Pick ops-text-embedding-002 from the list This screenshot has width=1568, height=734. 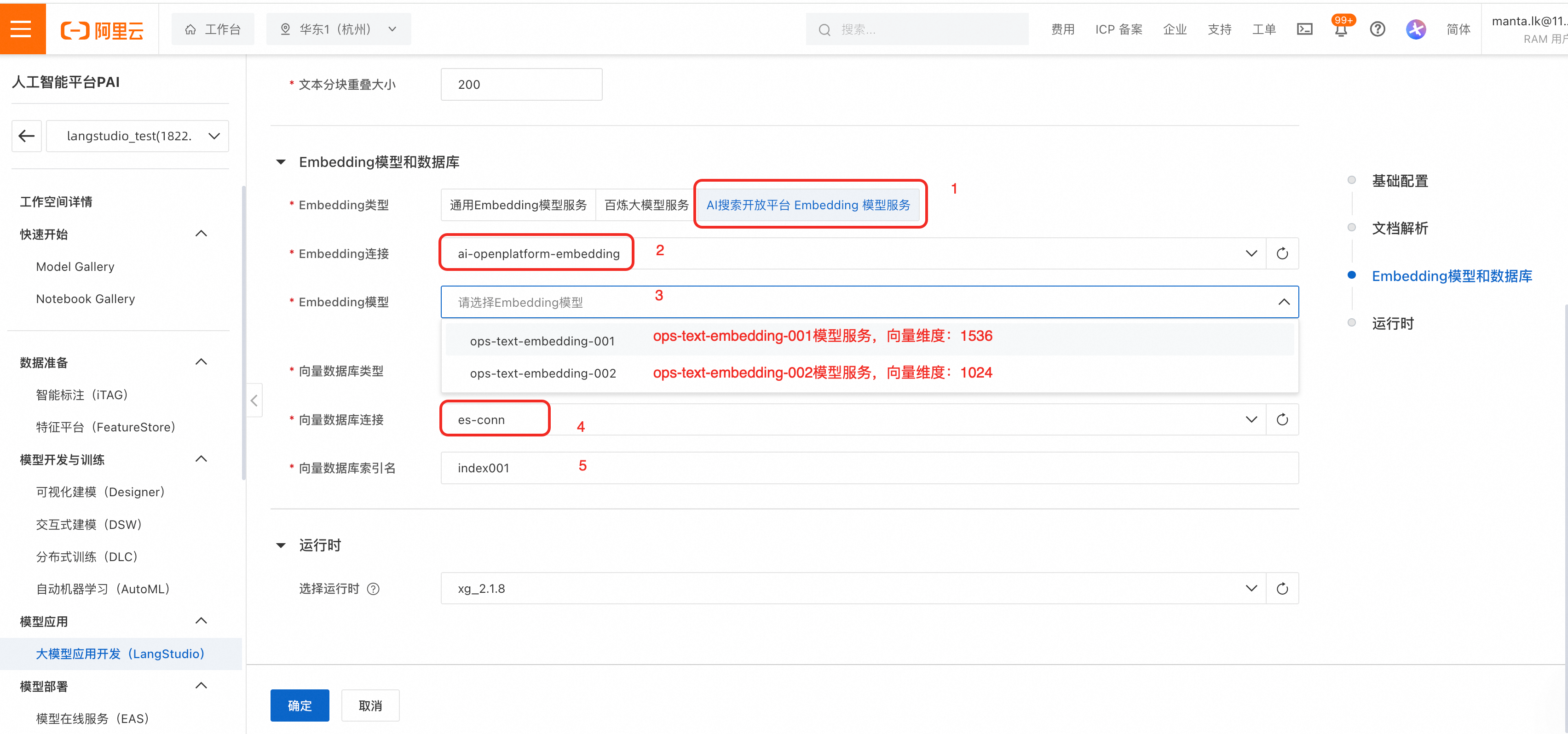[543, 373]
